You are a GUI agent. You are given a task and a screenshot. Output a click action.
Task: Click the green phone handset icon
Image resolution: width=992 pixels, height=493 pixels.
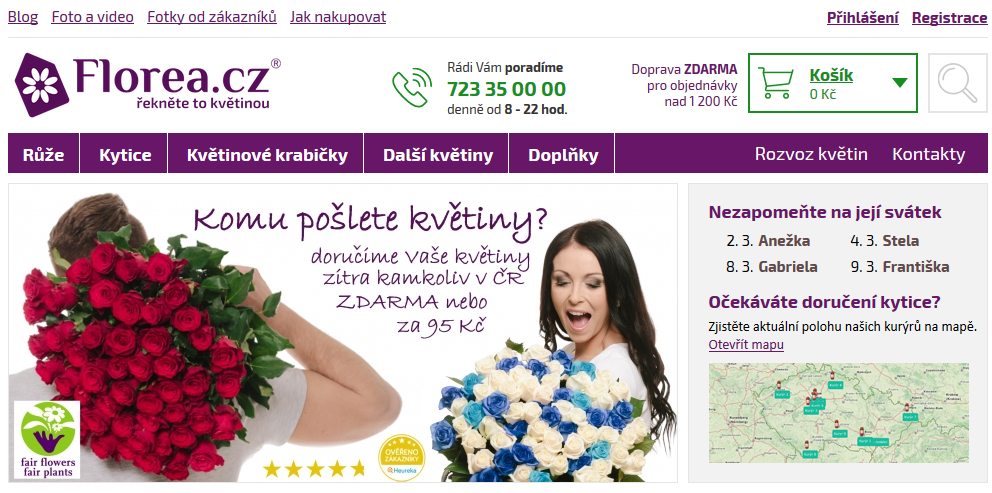412,87
